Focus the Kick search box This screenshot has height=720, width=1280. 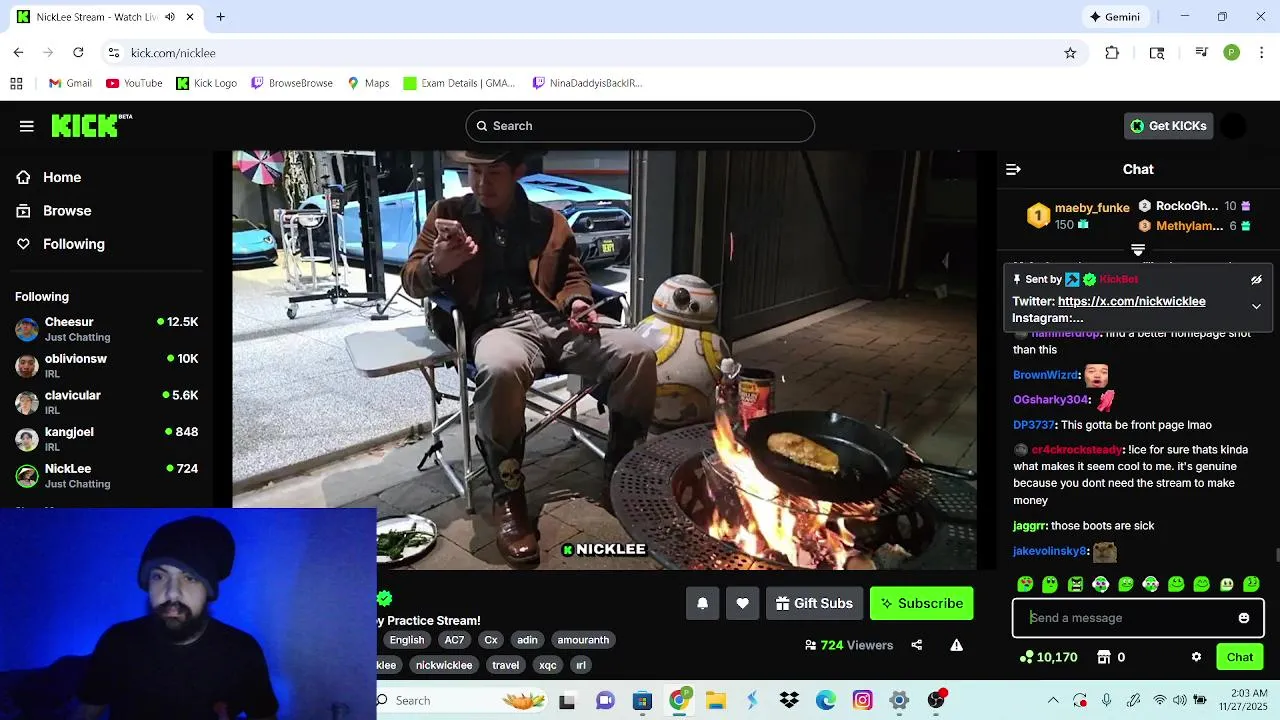[640, 126]
